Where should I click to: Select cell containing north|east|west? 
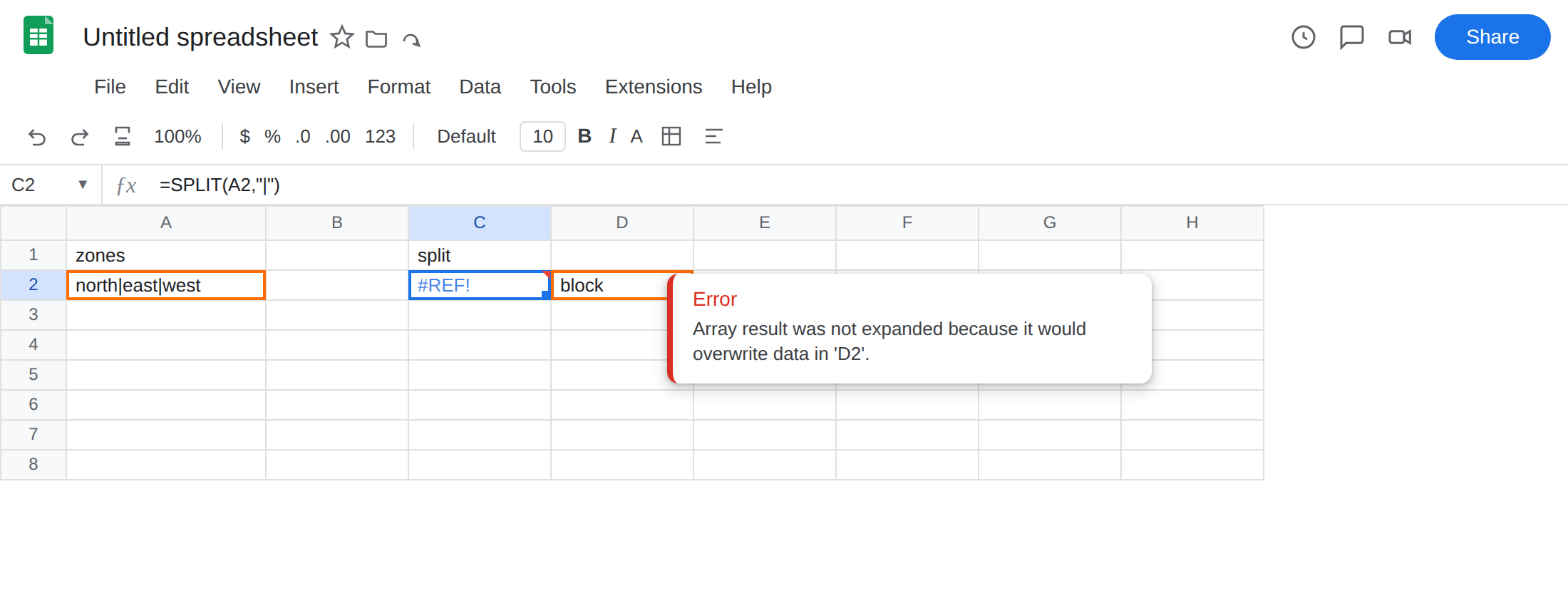click(x=166, y=285)
